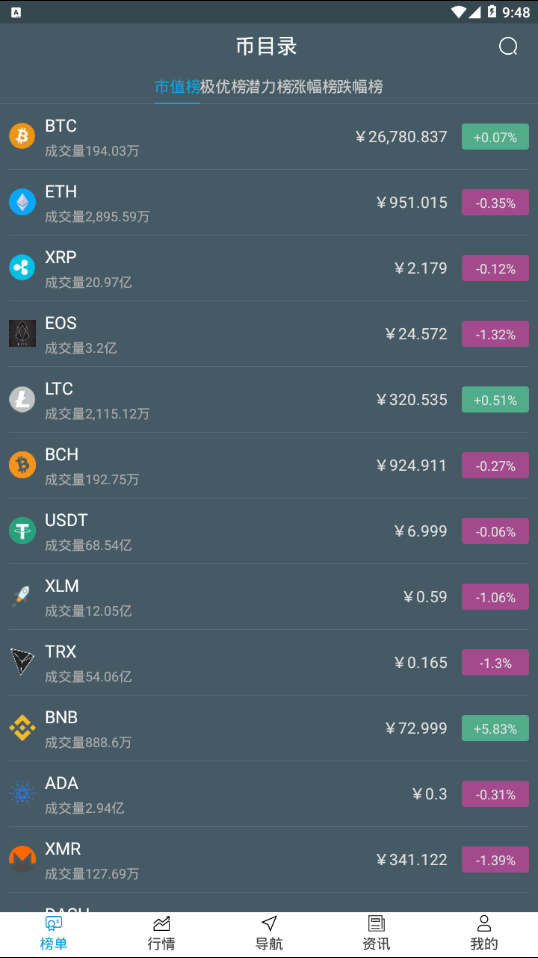The height and width of the screenshot is (958, 538).
Task: Click the -1.32% EOS change badge
Action: (x=495, y=334)
